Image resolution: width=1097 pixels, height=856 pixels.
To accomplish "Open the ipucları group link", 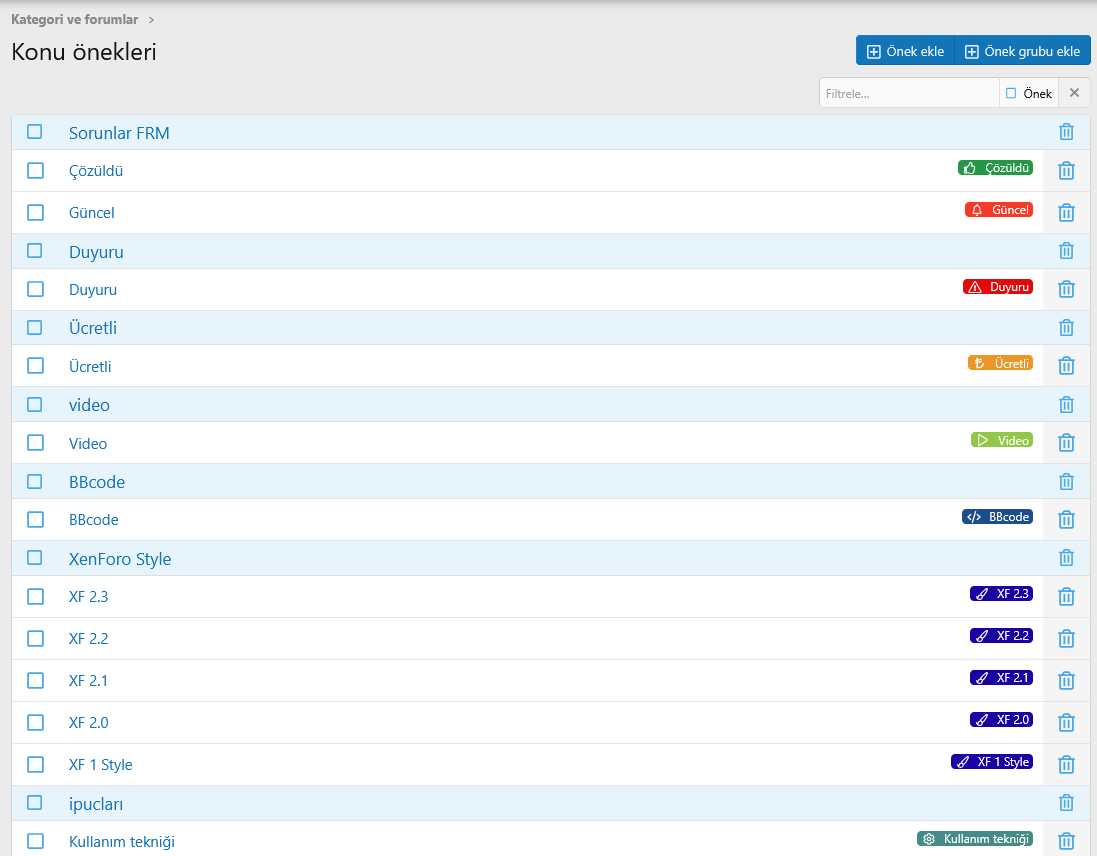I will [96, 804].
